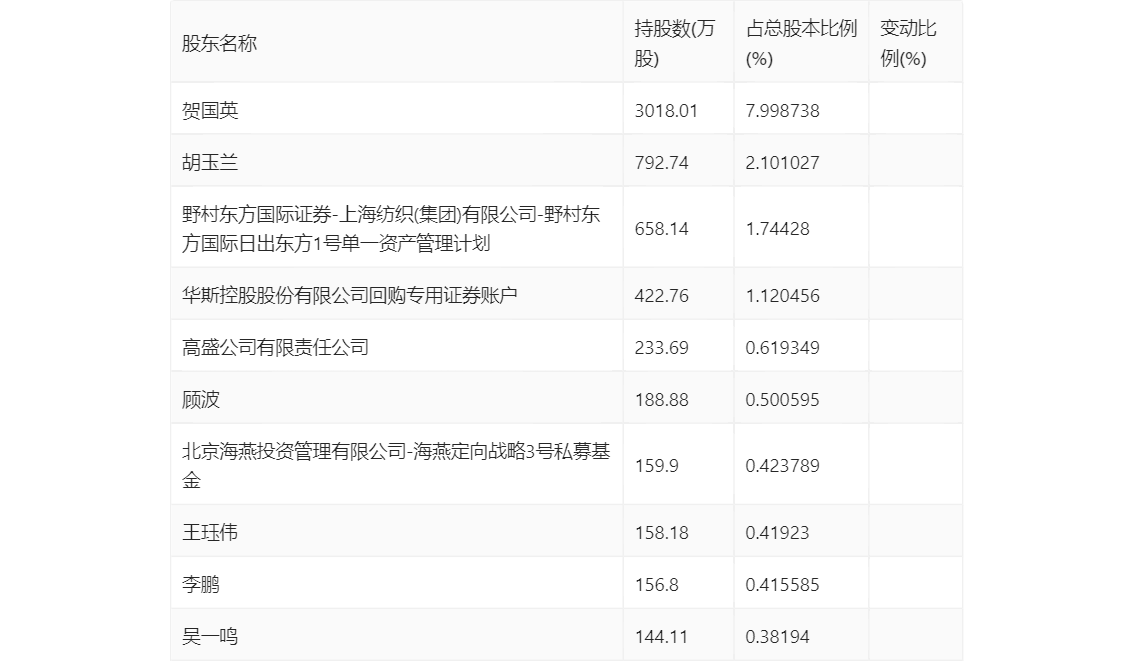Select shareholder name 胡玉兰

coord(210,163)
